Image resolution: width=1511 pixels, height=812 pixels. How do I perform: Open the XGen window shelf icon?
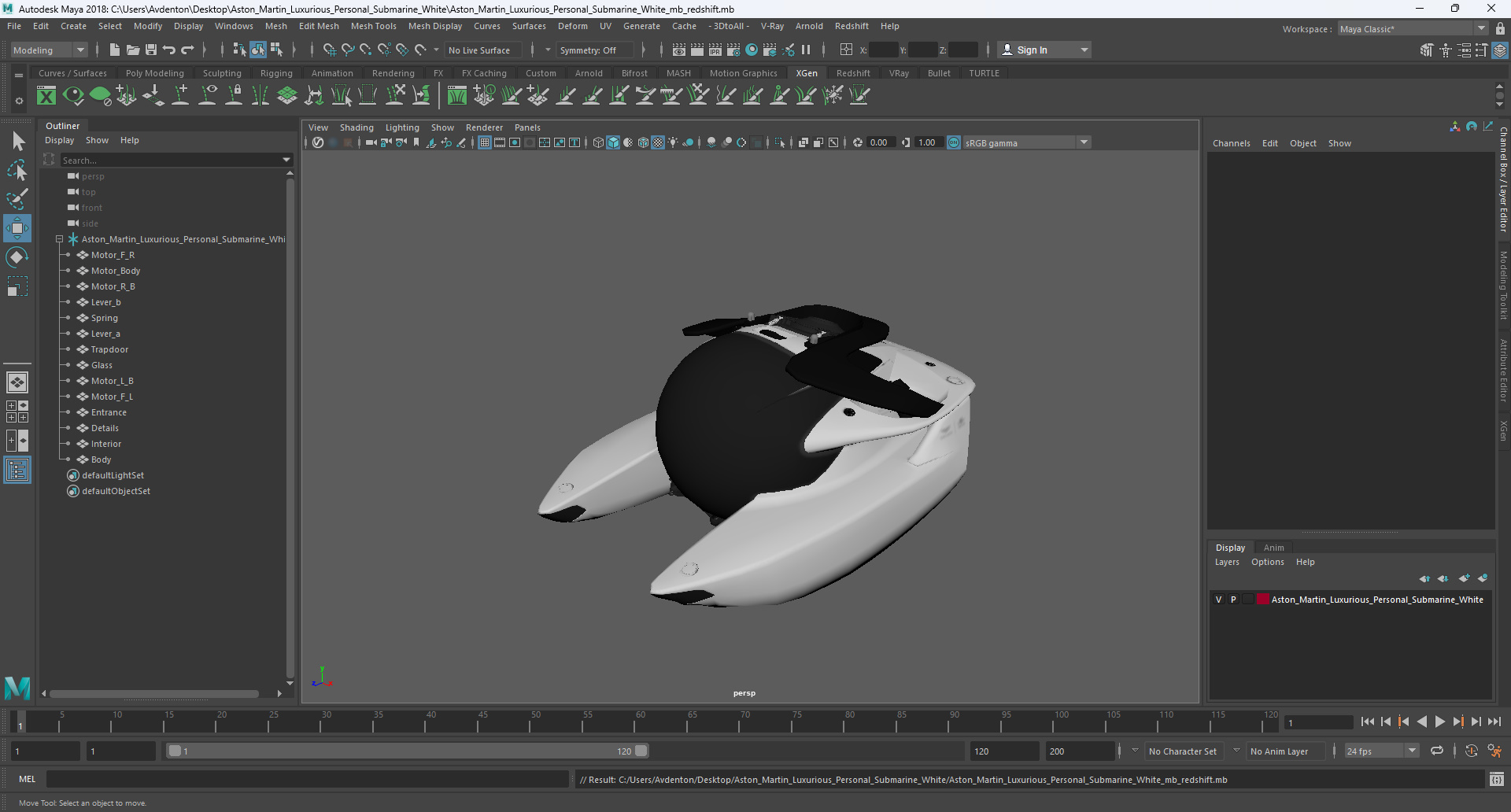point(47,96)
